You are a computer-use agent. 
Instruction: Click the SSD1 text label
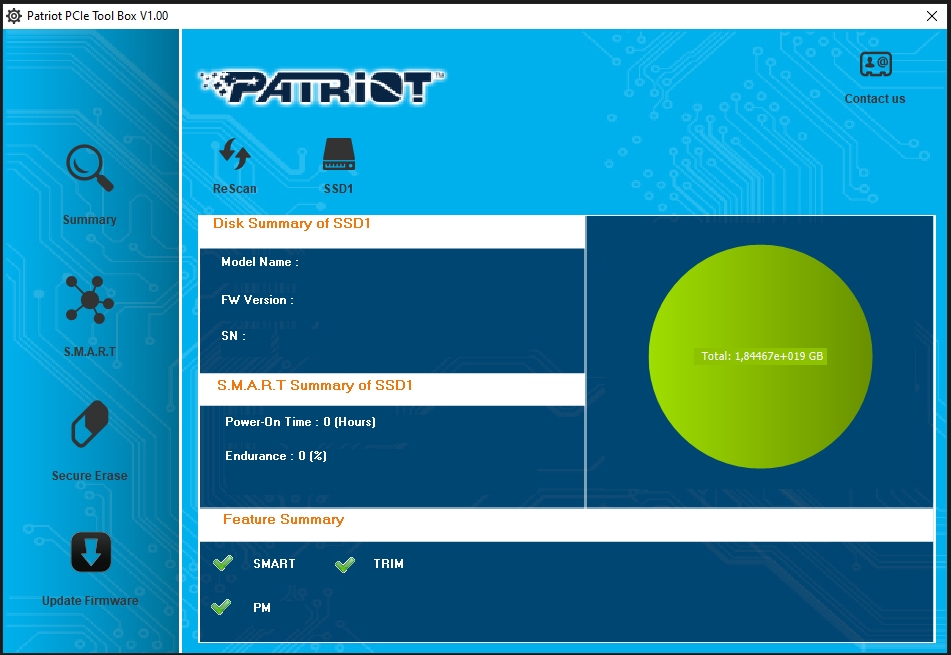(x=338, y=189)
